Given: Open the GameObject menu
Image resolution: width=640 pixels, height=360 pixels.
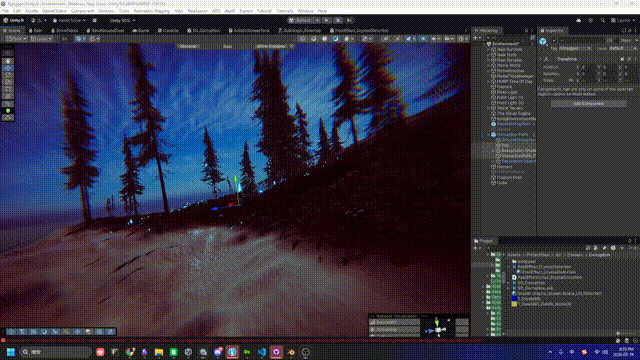Looking at the screenshot, I should [x=54, y=11].
